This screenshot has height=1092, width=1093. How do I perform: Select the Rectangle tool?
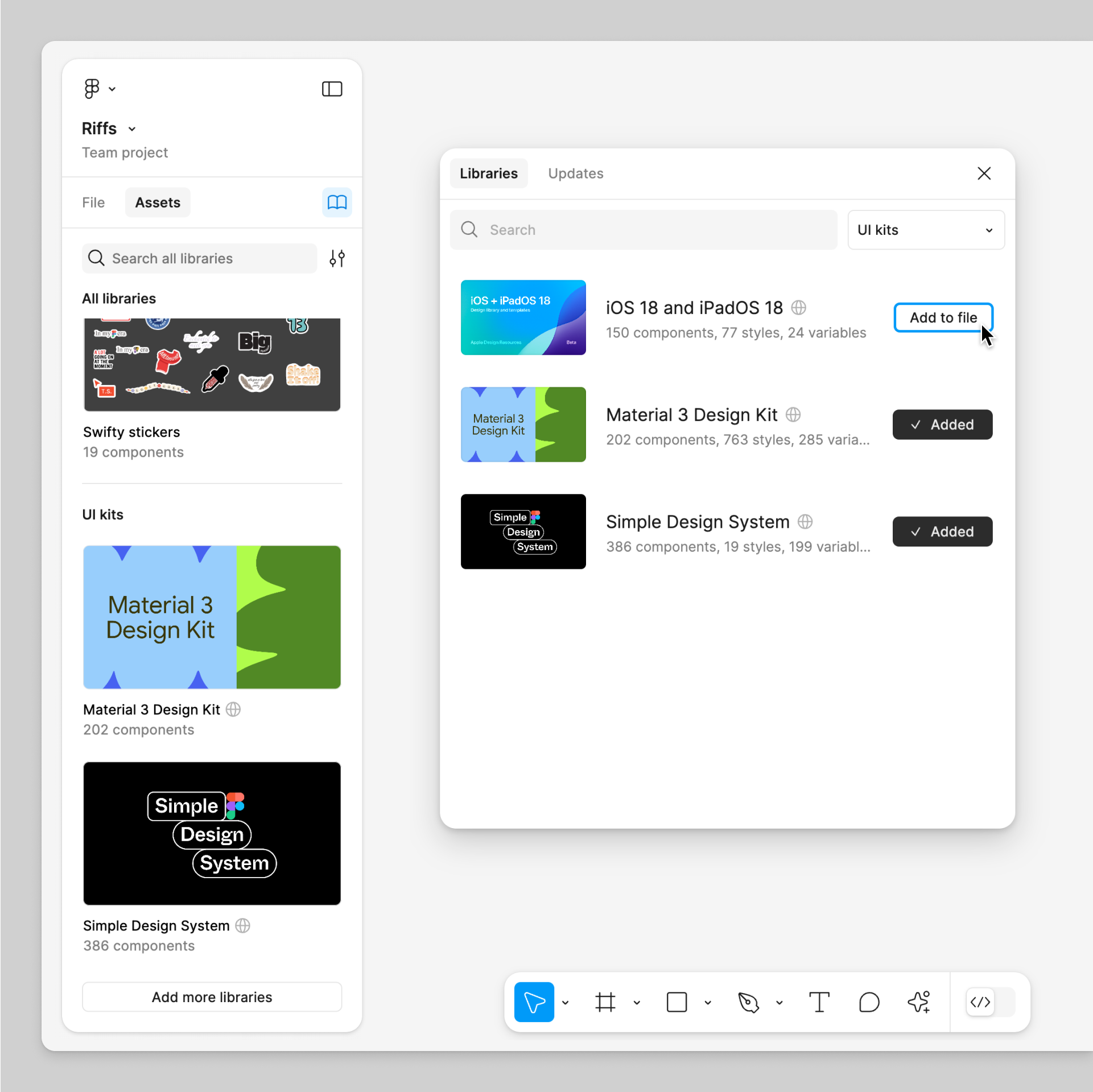coord(677,1002)
